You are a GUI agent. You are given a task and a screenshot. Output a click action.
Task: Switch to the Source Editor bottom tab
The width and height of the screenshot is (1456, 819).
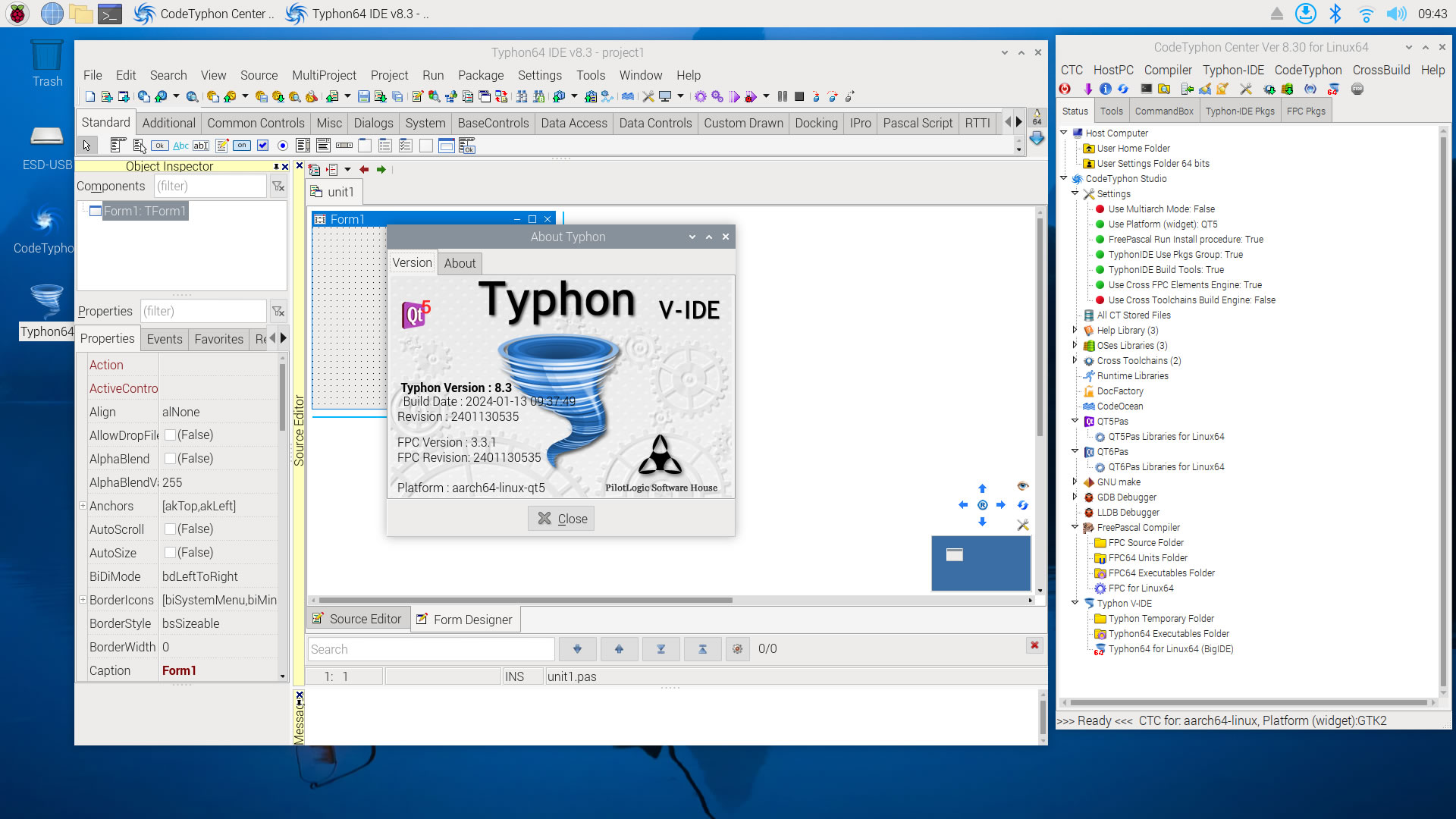click(358, 619)
